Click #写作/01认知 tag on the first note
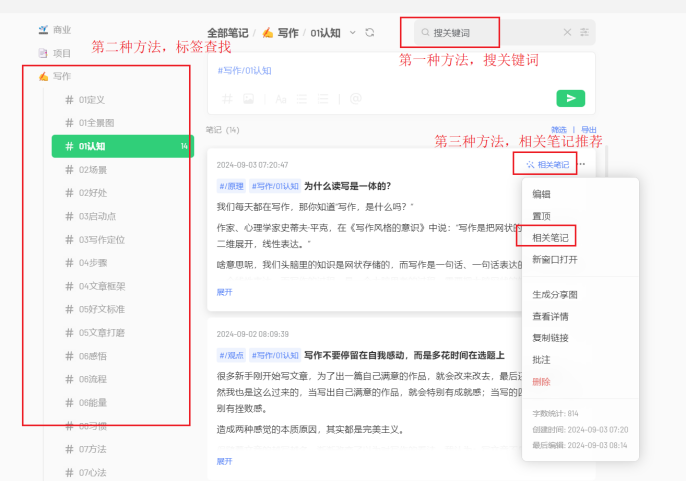This screenshot has height=481, width=686. (x=275, y=186)
